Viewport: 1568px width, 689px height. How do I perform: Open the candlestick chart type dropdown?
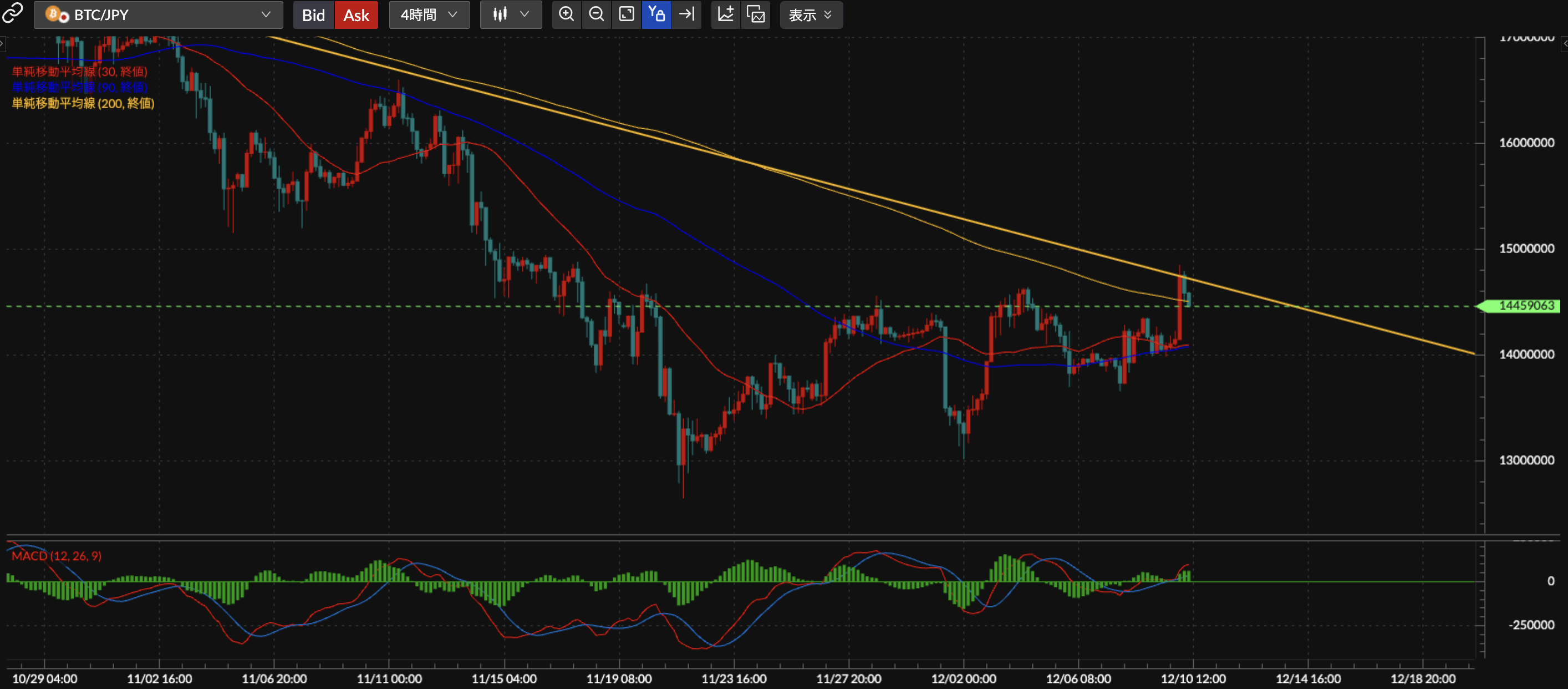coord(511,14)
